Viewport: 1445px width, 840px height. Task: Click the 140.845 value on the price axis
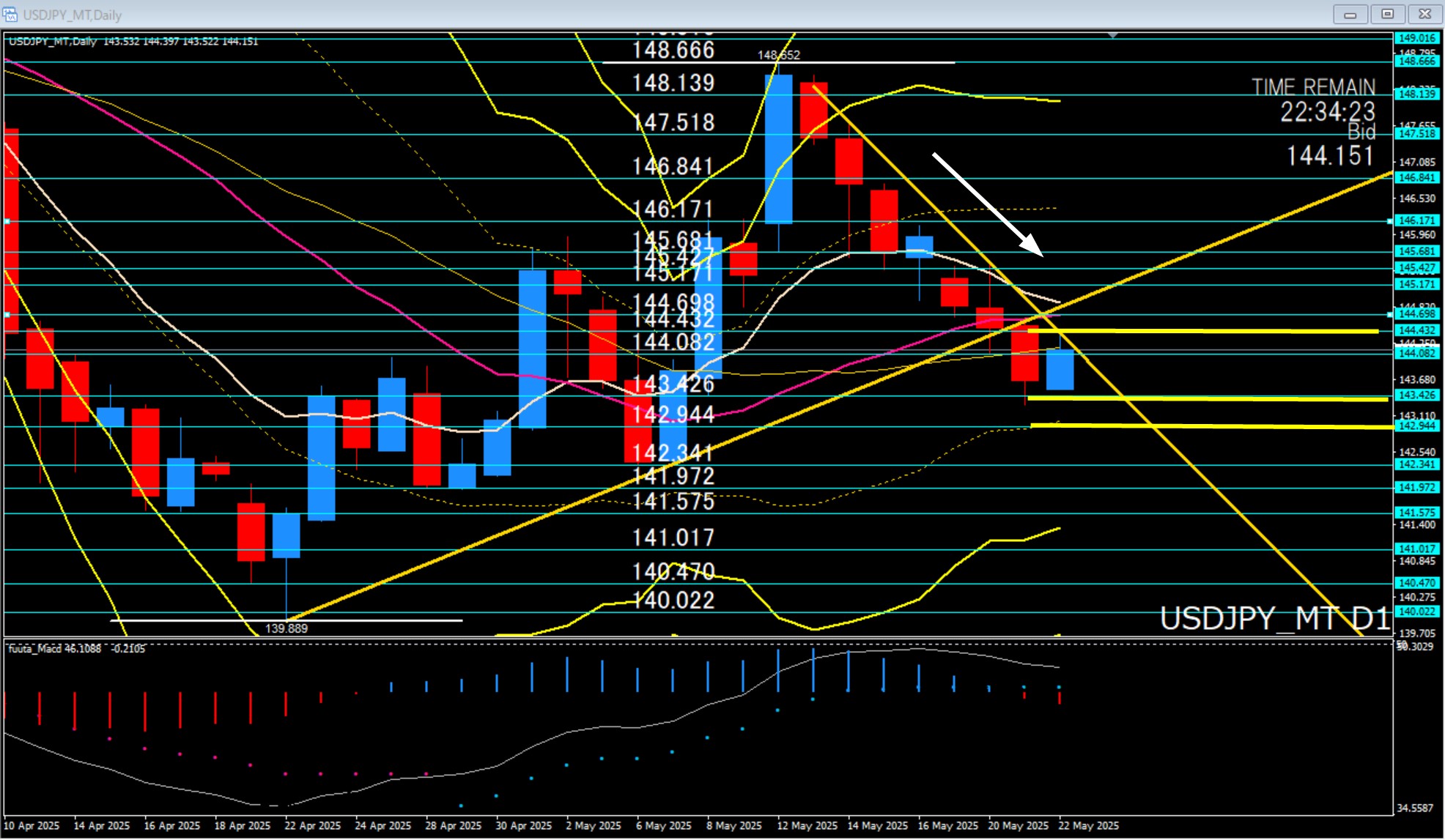coord(1417,561)
